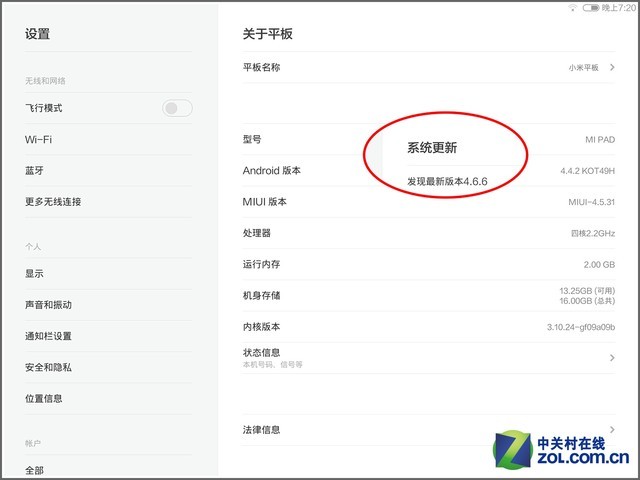Tap 发现最新版本4.6.6 update notice
640x480 pixels.
[x=447, y=181]
